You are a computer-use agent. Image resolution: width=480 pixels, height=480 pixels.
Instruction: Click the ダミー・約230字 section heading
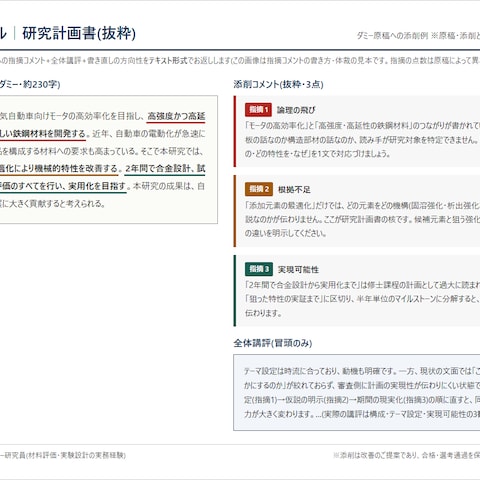click(x=30, y=84)
